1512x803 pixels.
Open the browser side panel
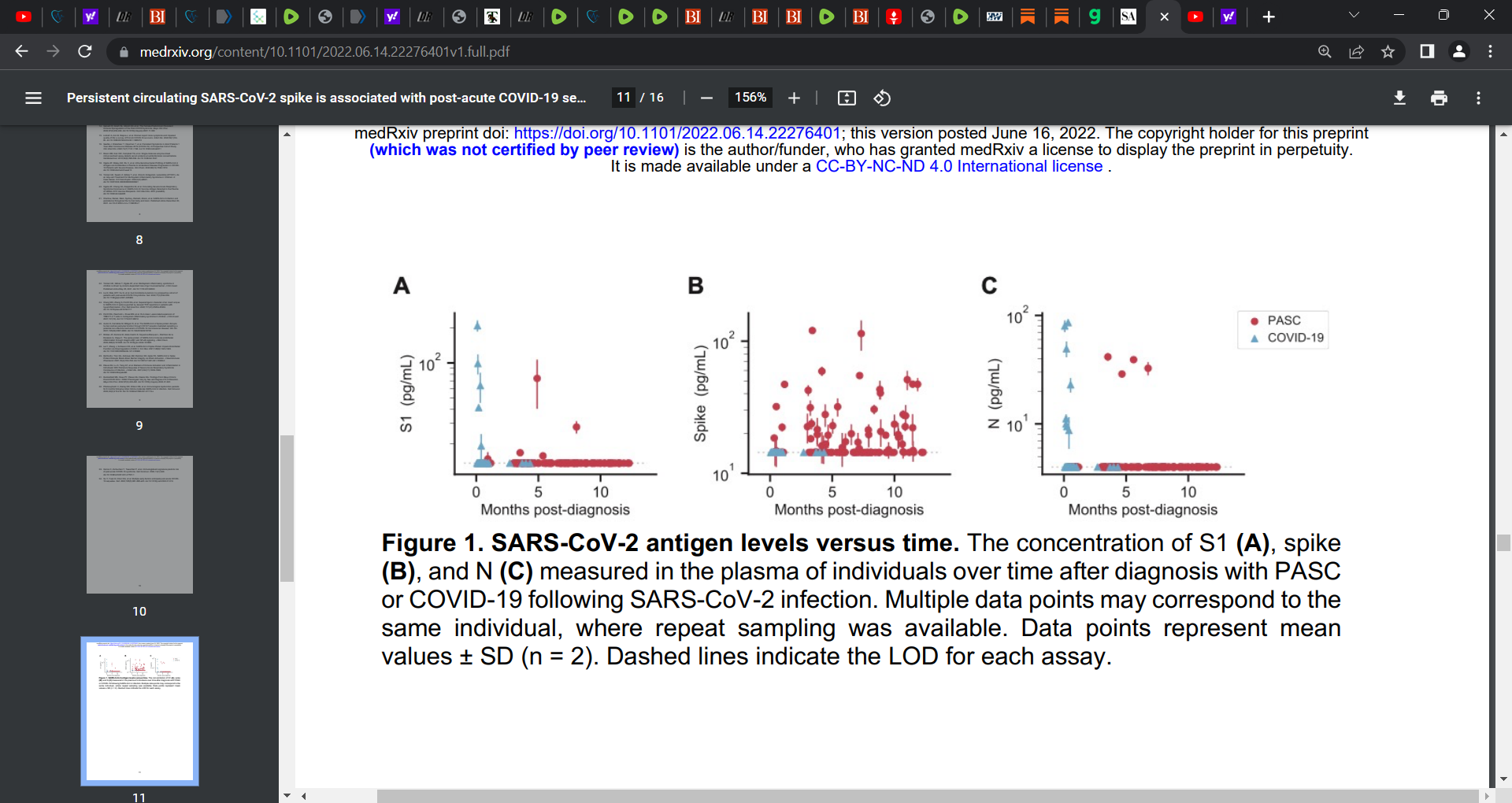coord(1427,51)
